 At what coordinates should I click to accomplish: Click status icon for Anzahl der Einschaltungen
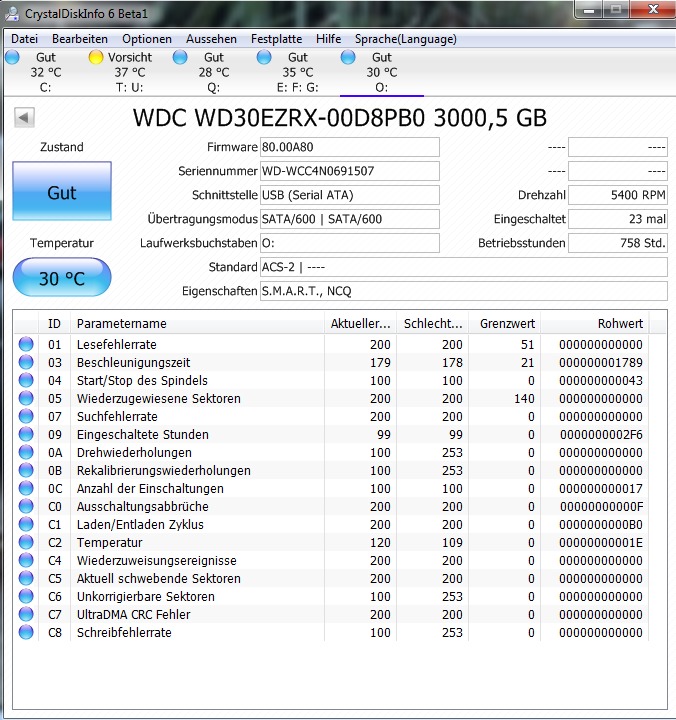click(26, 488)
